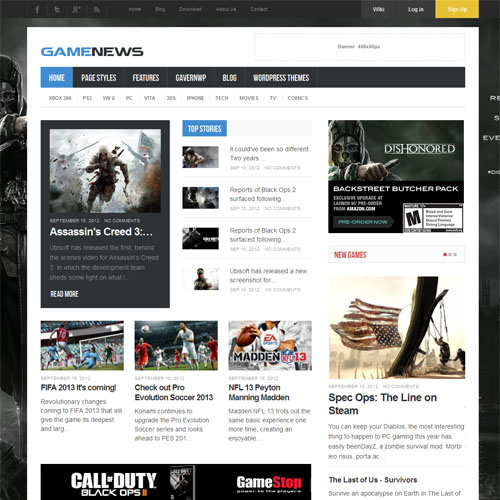Screen dimensions: 500x500
Task: Go to the Vita category
Action: click(x=149, y=98)
